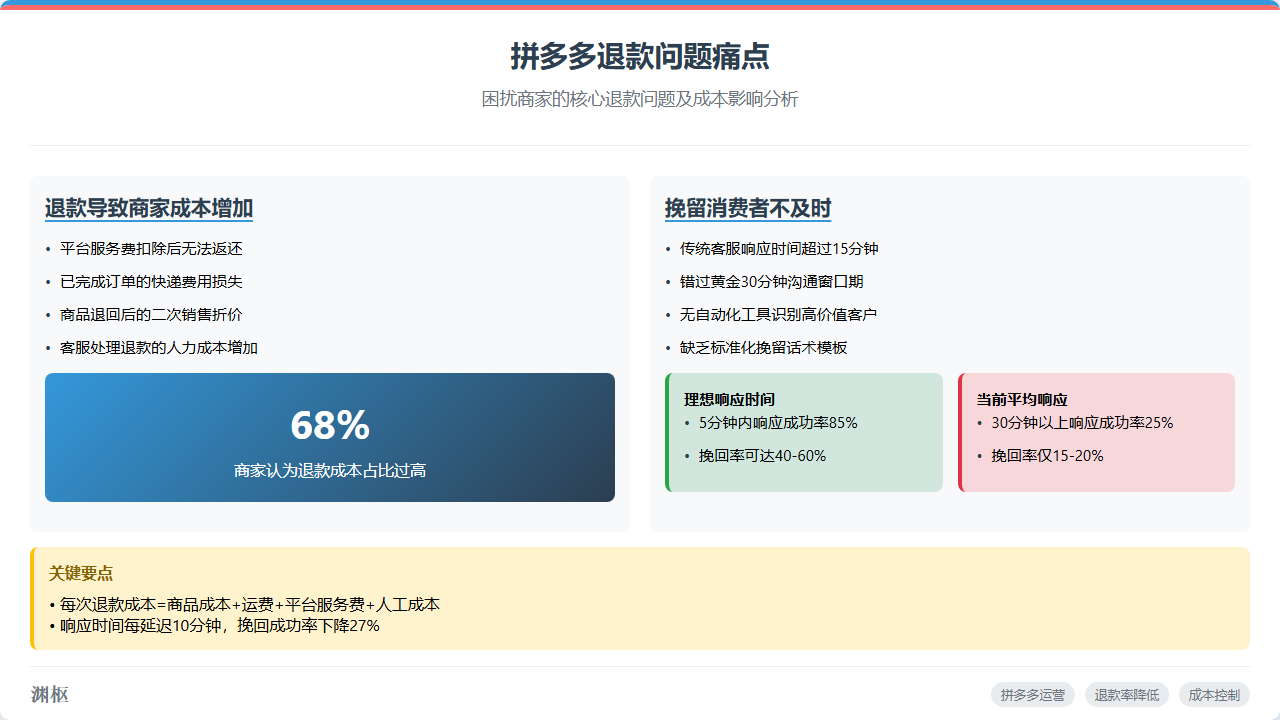The image size is (1280, 720).
Task: Click text 5分钟内响应成功率85%
Action: pyautogui.click(x=778, y=423)
